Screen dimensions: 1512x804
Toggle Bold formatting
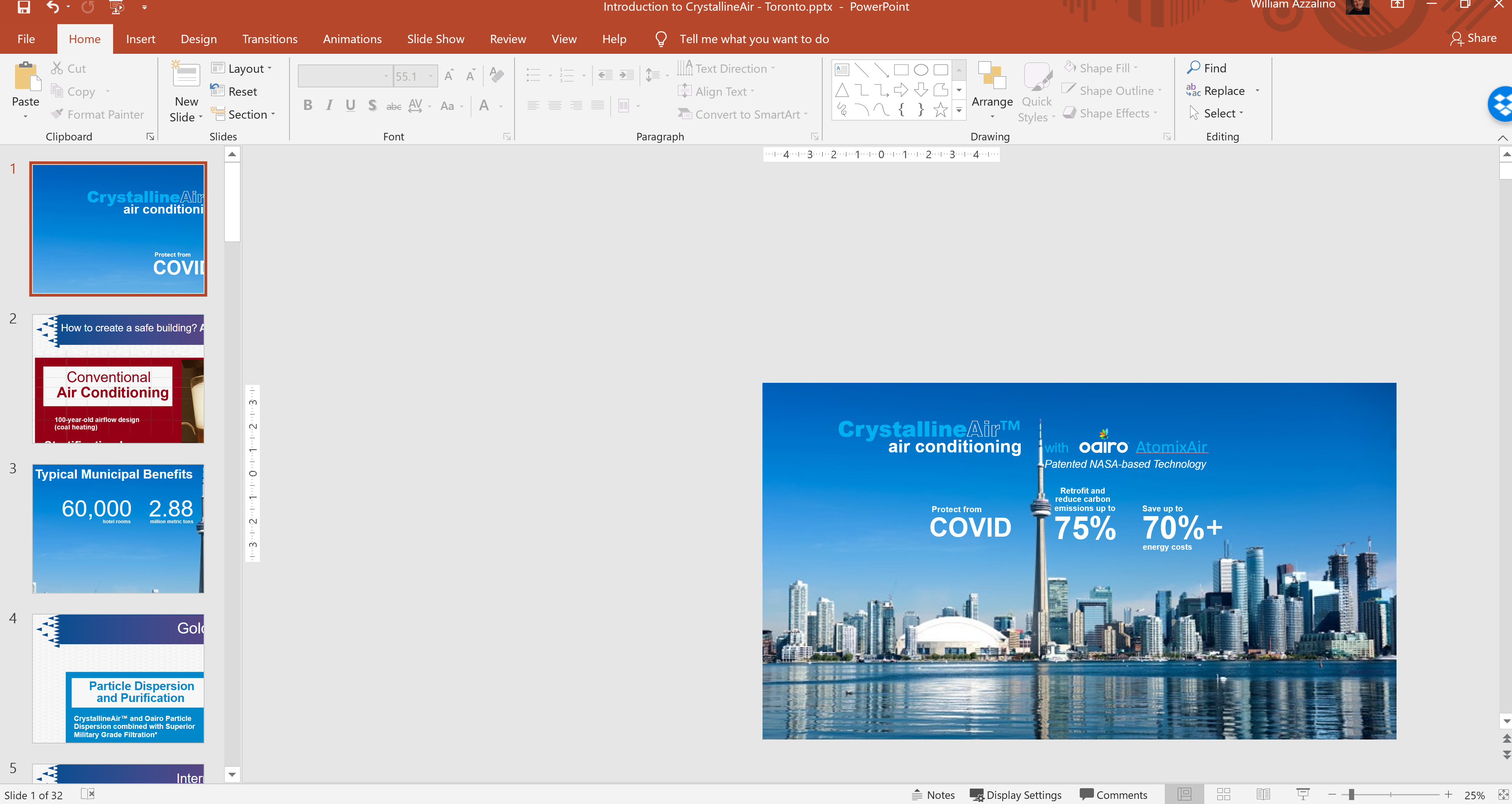[x=308, y=106]
